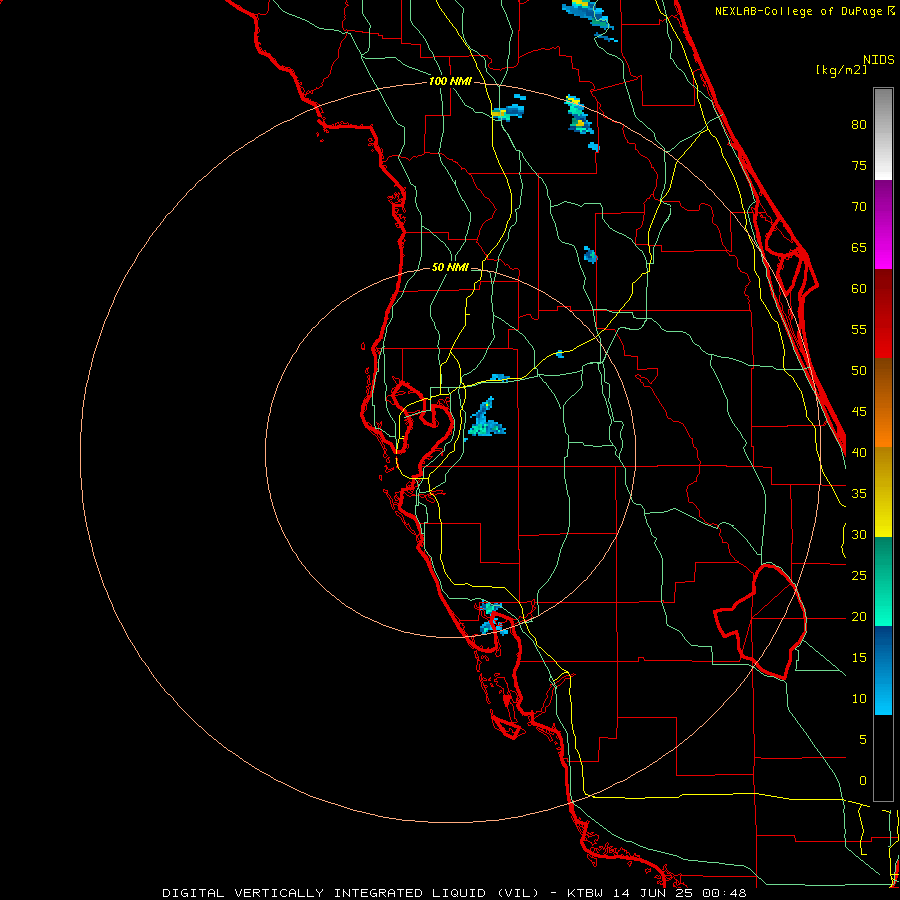Click the 80 value on the color scale
900x900 pixels.
(859, 125)
